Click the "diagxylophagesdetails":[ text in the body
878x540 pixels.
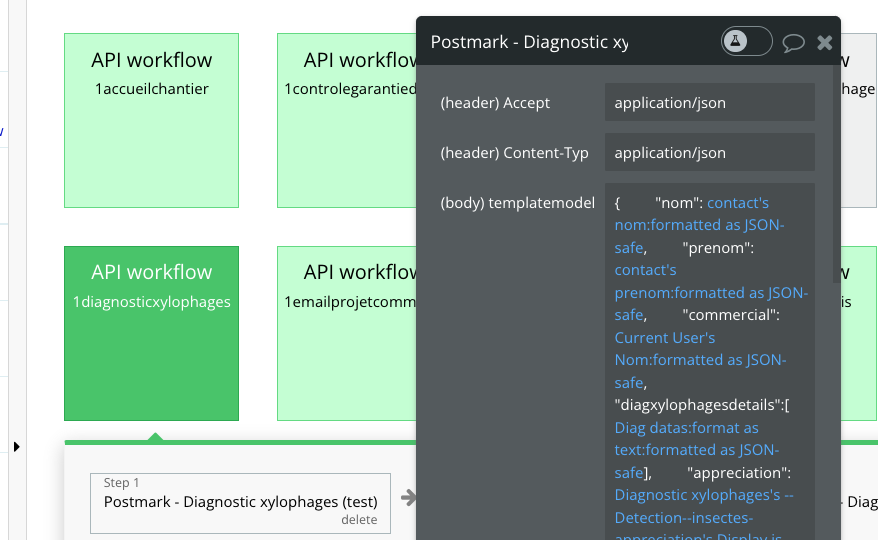click(x=702, y=405)
